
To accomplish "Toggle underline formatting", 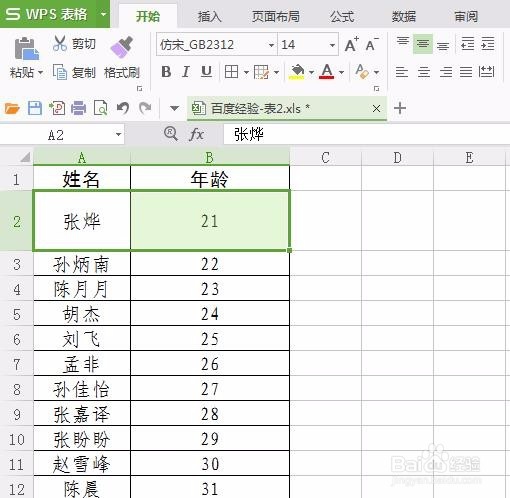I will tap(206, 72).
